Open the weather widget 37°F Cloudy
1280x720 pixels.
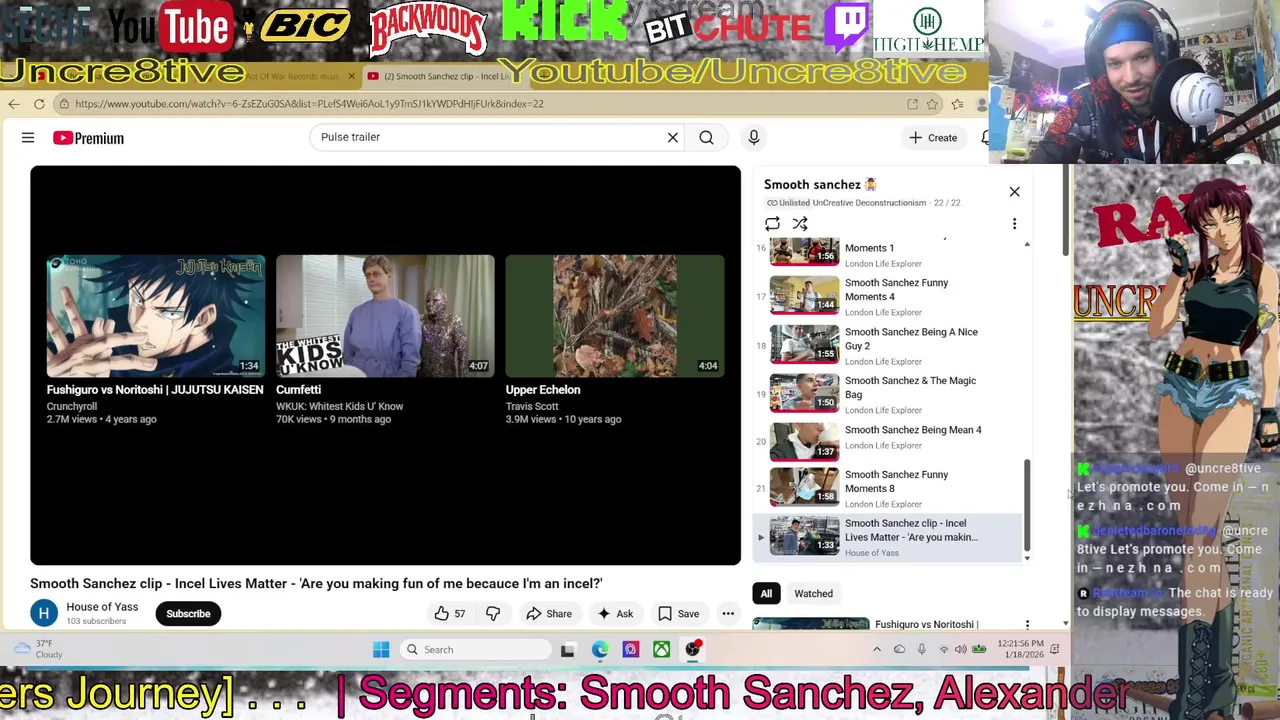pos(36,650)
